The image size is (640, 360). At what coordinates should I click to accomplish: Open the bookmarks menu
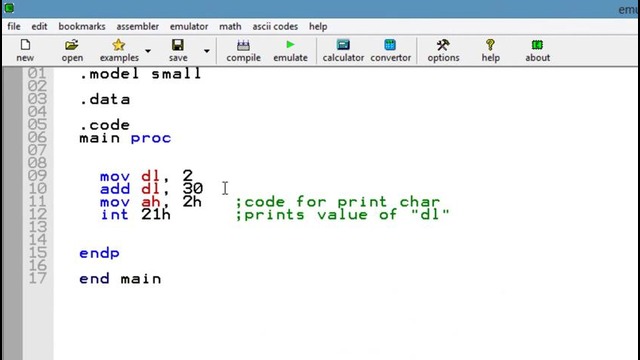(82, 27)
